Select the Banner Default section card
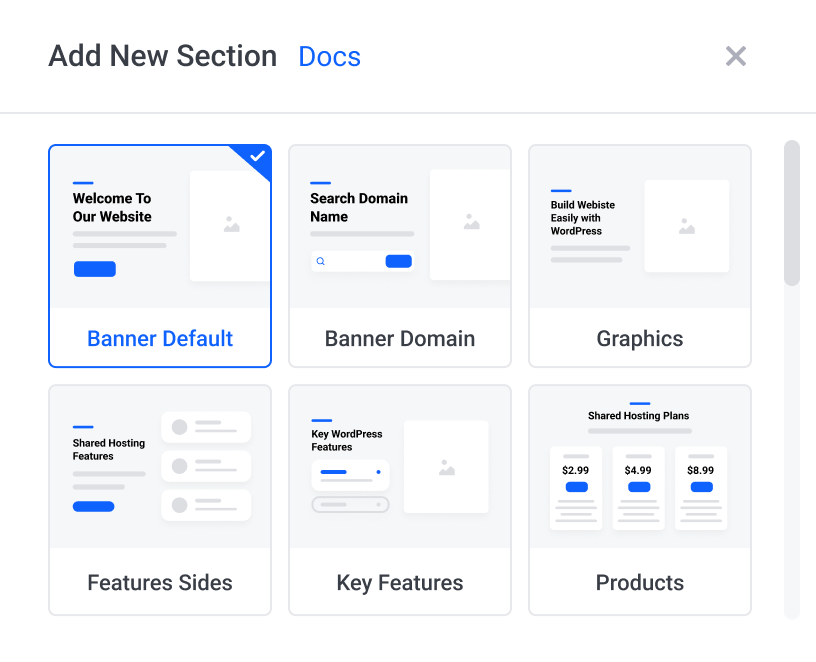This screenshot has width=816, height=662. (160, 256)
